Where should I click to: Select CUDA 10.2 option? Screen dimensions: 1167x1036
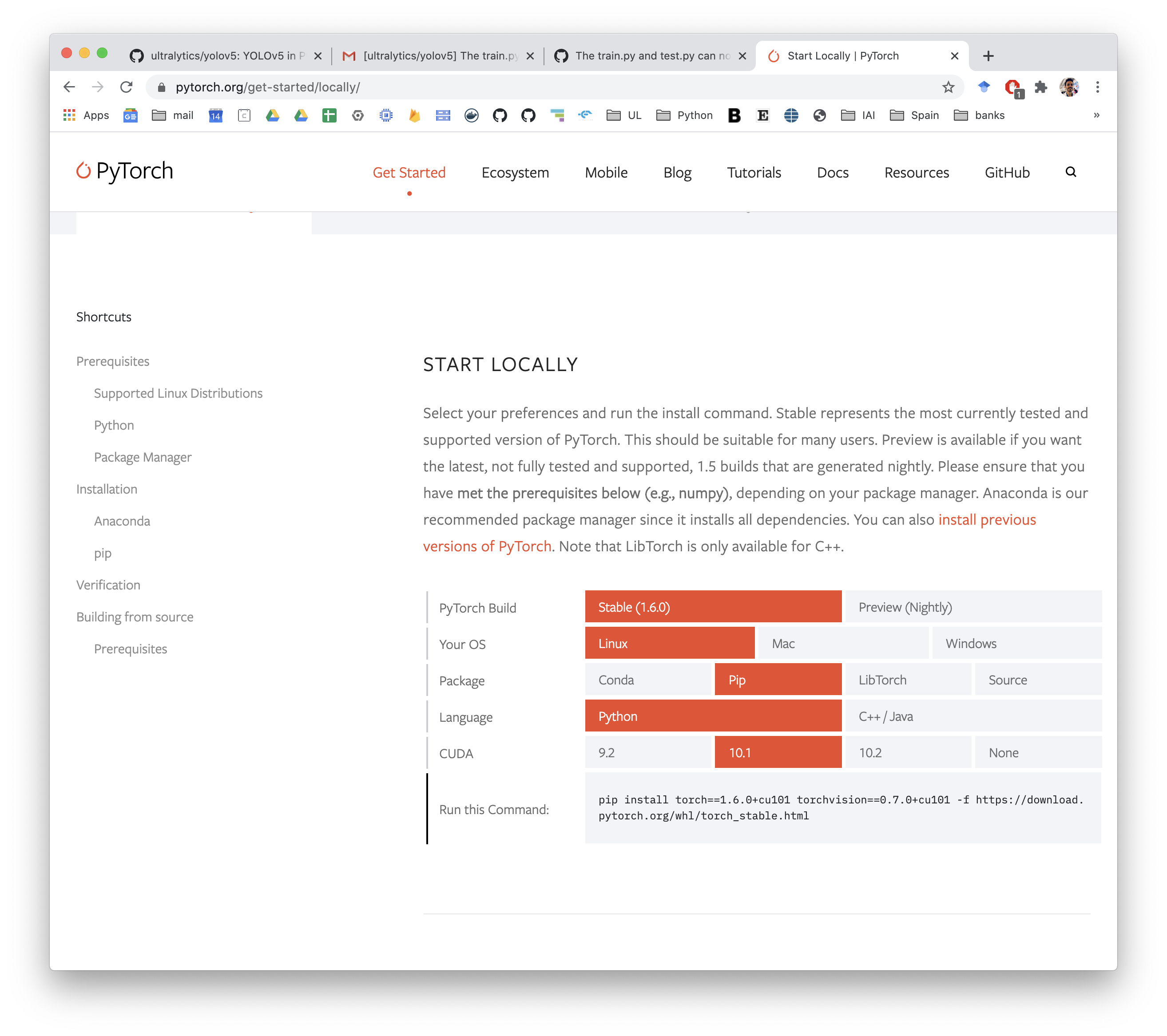909,752
